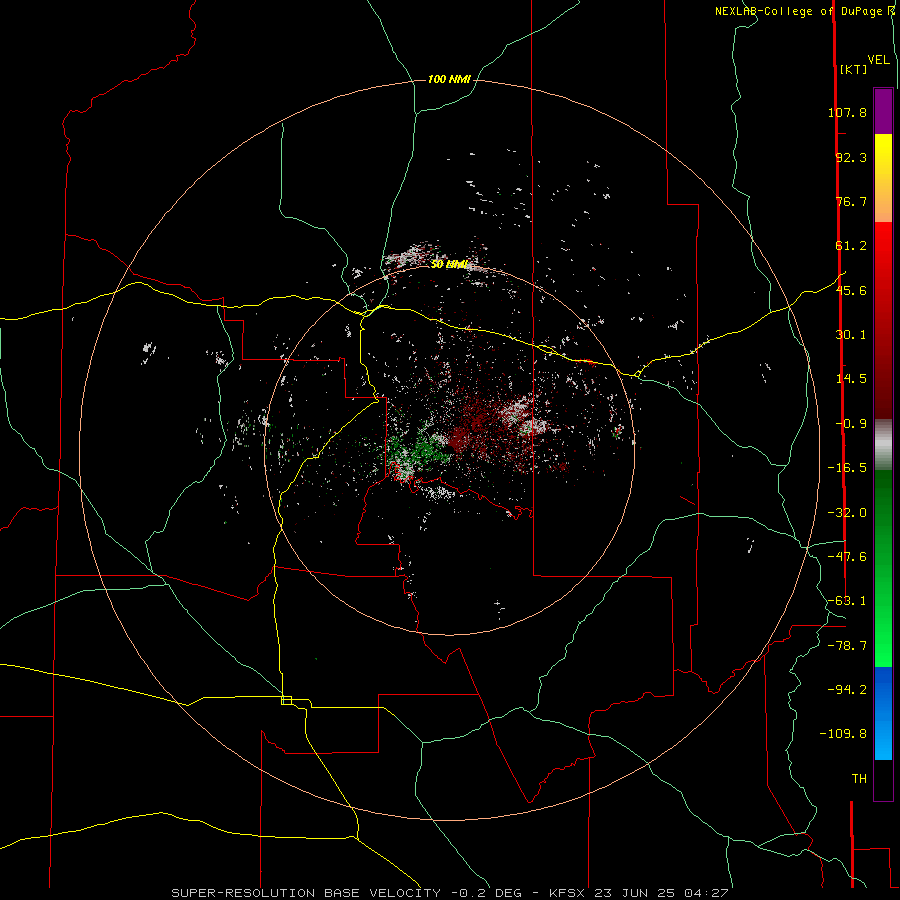The height and width of the screenshot is (900, 900).
Task: Click the 107.8 velocity scale value
Action: pyautogui.click(x=847, y=112)
